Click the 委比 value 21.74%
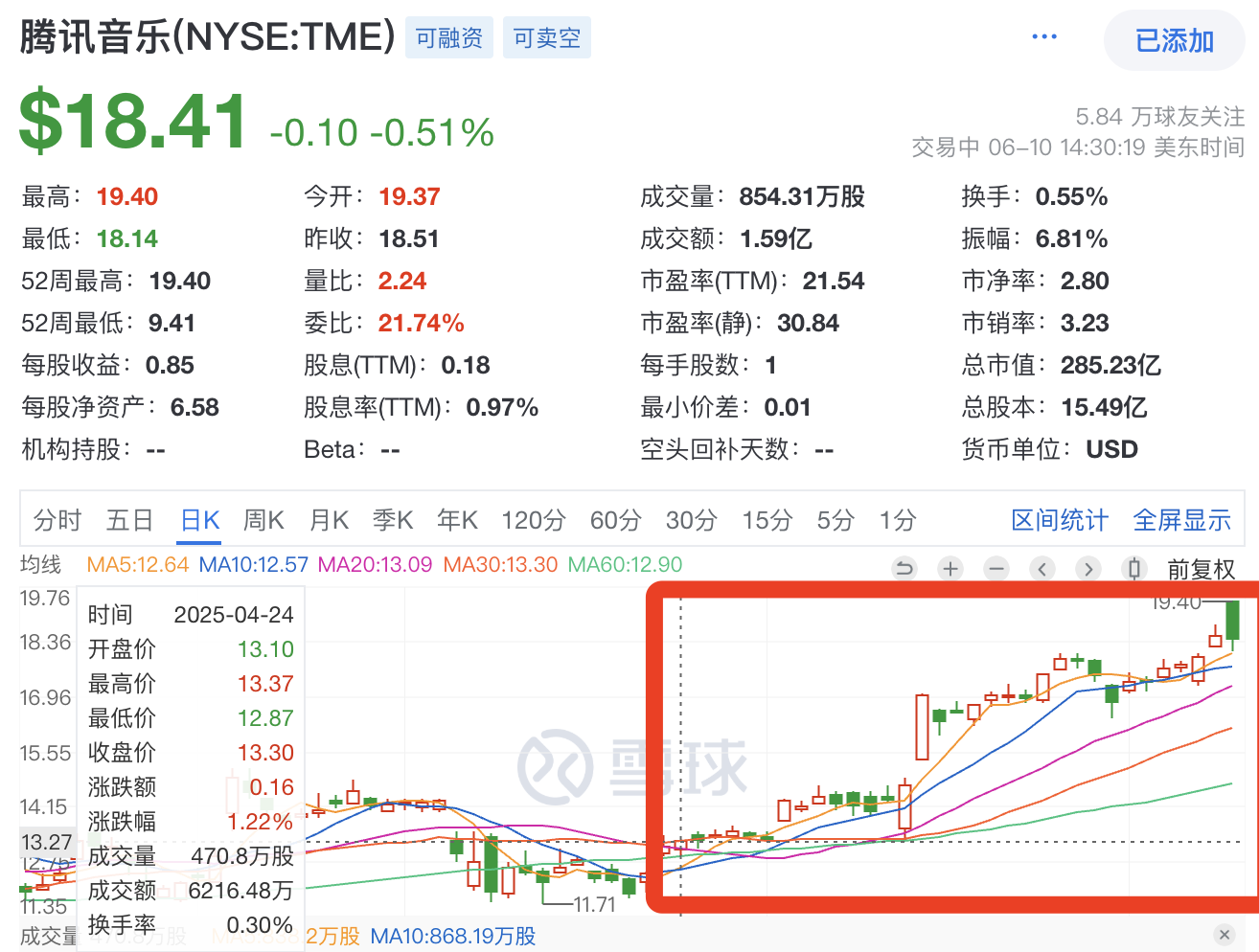The image size is (1259, 952). [x=421, y=323]
